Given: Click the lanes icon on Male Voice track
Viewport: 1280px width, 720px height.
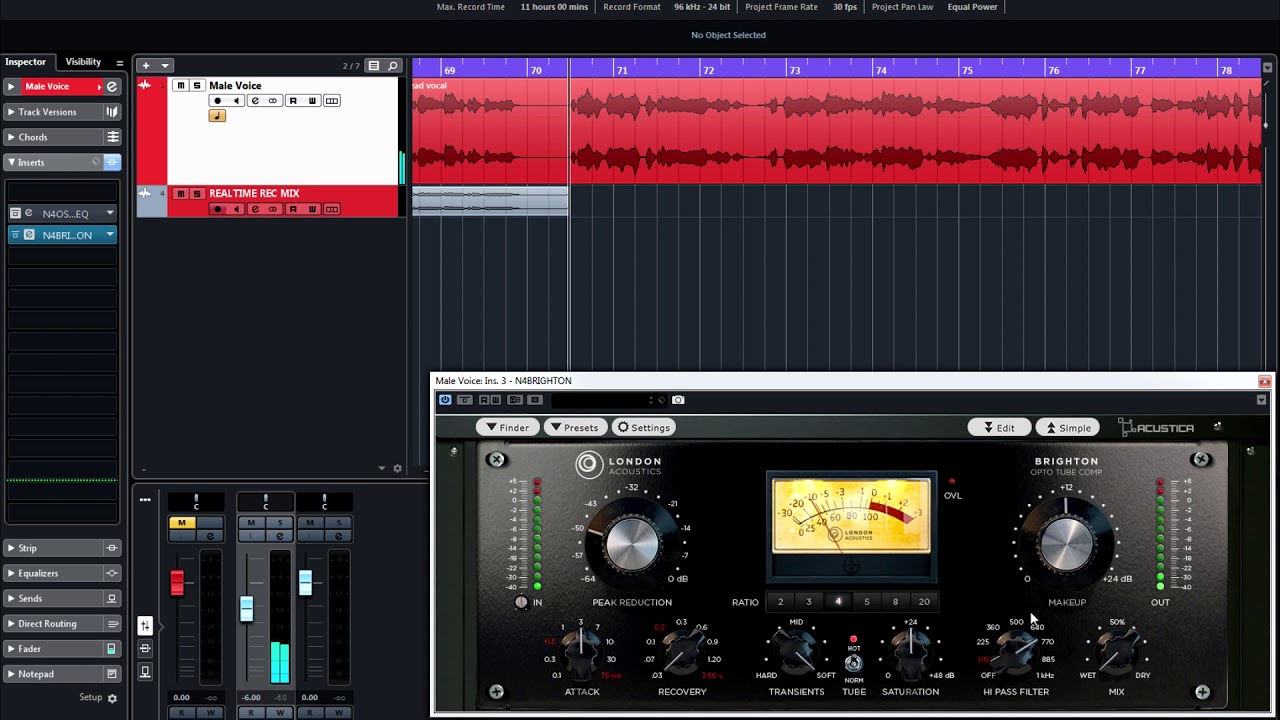Looking at the screenshot, I should click(x=332, y=101).
